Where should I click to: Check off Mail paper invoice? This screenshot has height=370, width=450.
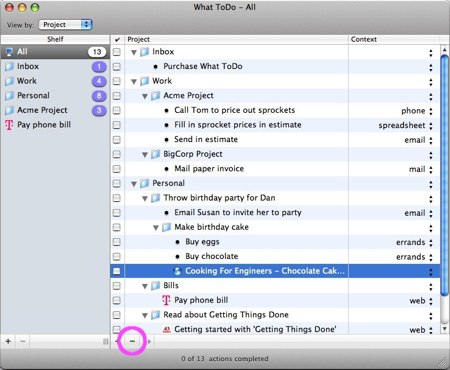pos(117,169)
